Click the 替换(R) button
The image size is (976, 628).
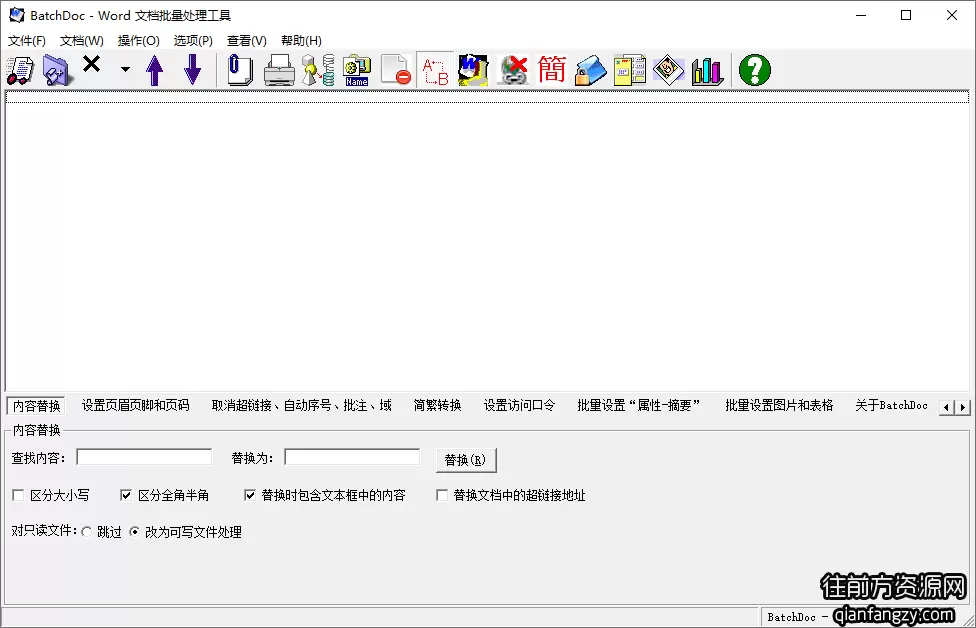point(466,460)
